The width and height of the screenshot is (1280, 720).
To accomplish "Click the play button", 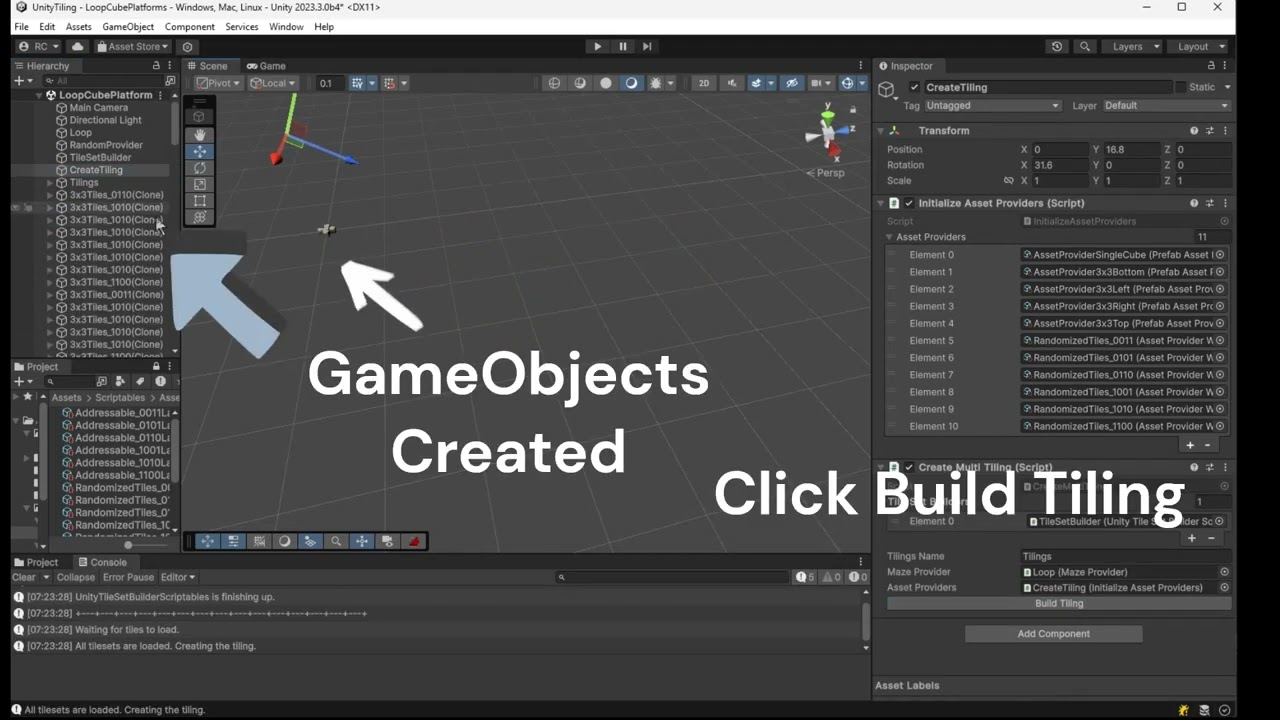I will (597, 46).
